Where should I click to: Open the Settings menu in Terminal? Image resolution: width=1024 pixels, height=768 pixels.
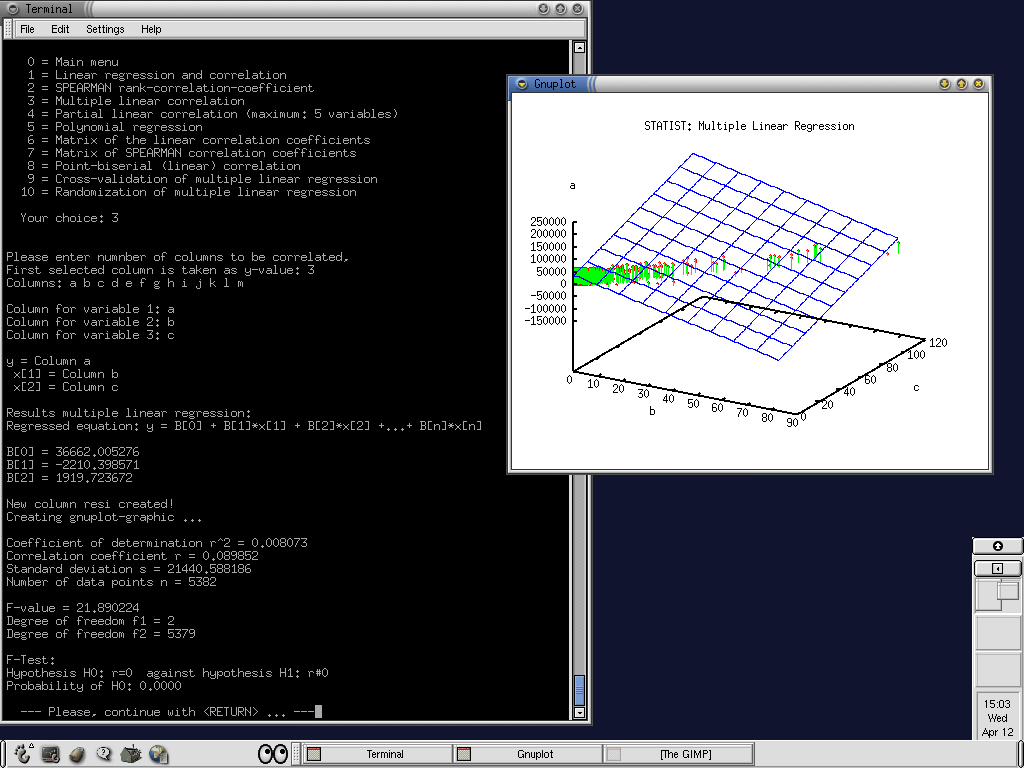point(105,29)
